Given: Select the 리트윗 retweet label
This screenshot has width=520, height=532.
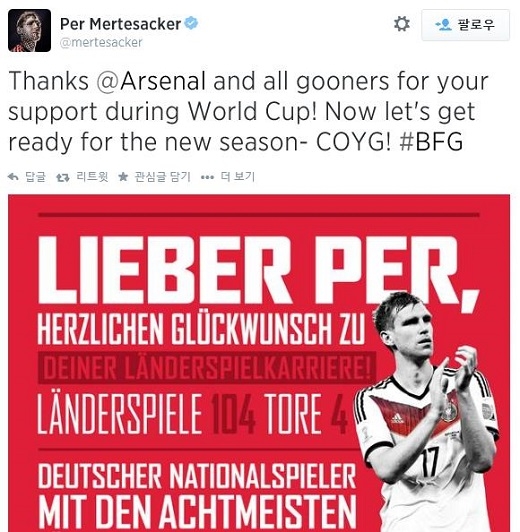Looking at the screenshot, I should coord(92,176).
